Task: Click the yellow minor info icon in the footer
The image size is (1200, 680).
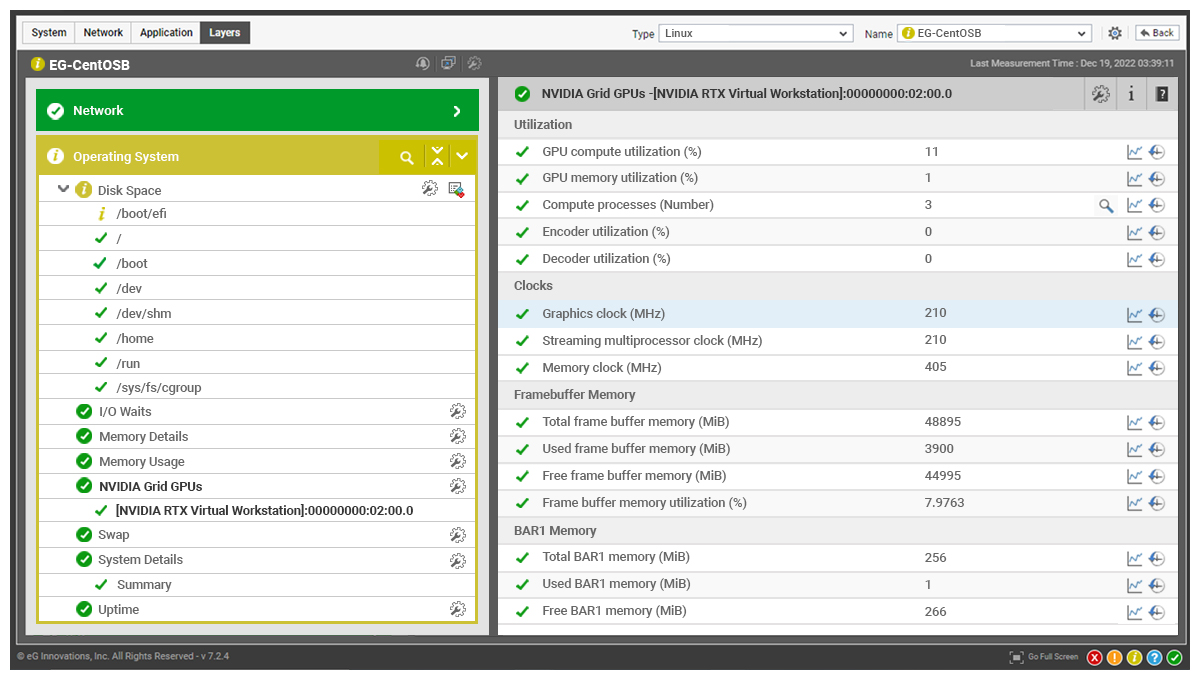Action: [x=1134, y=657]
